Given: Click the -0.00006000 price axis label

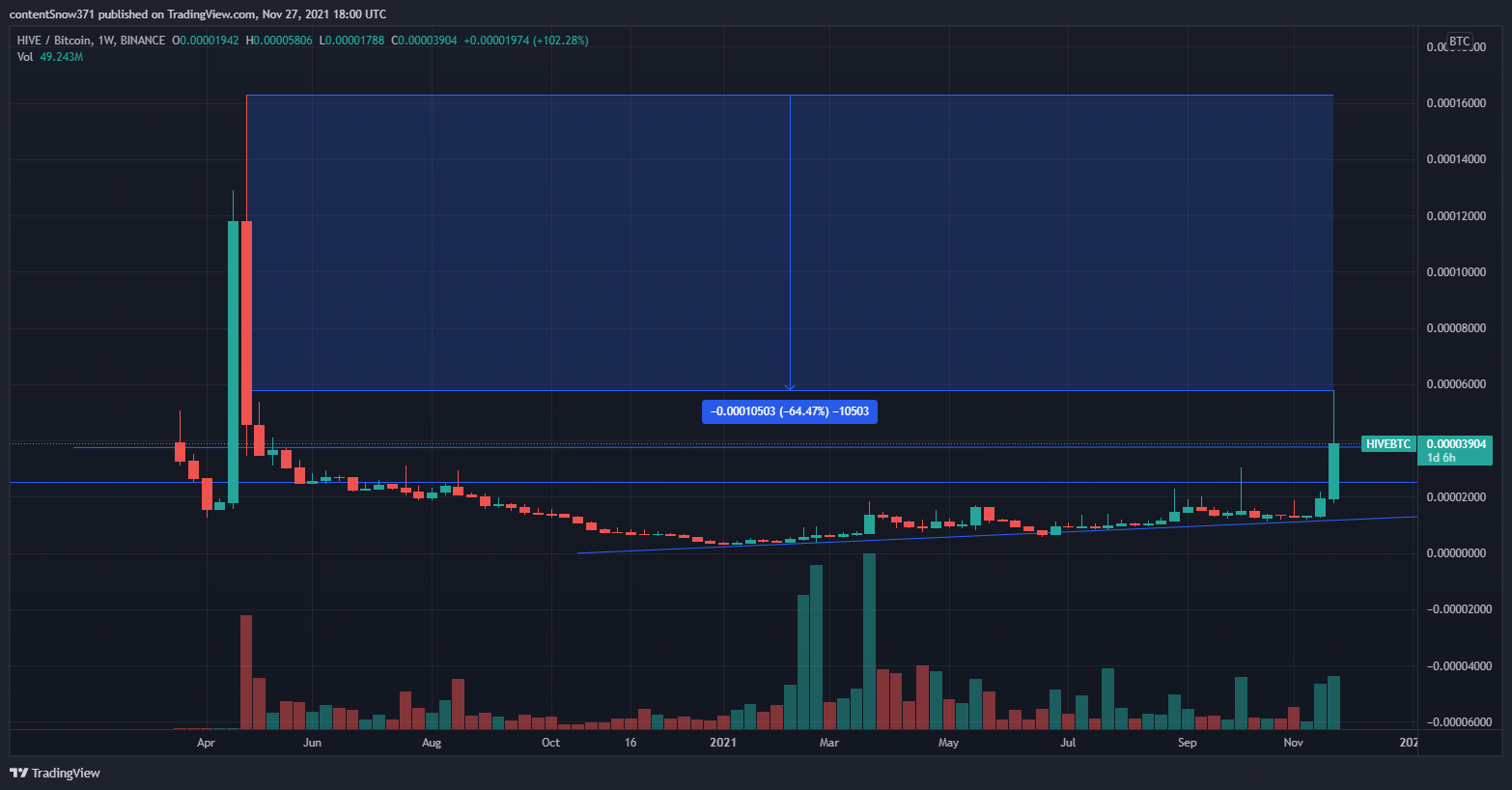Looking at the screenshot, I should [x=1459, y=722].
